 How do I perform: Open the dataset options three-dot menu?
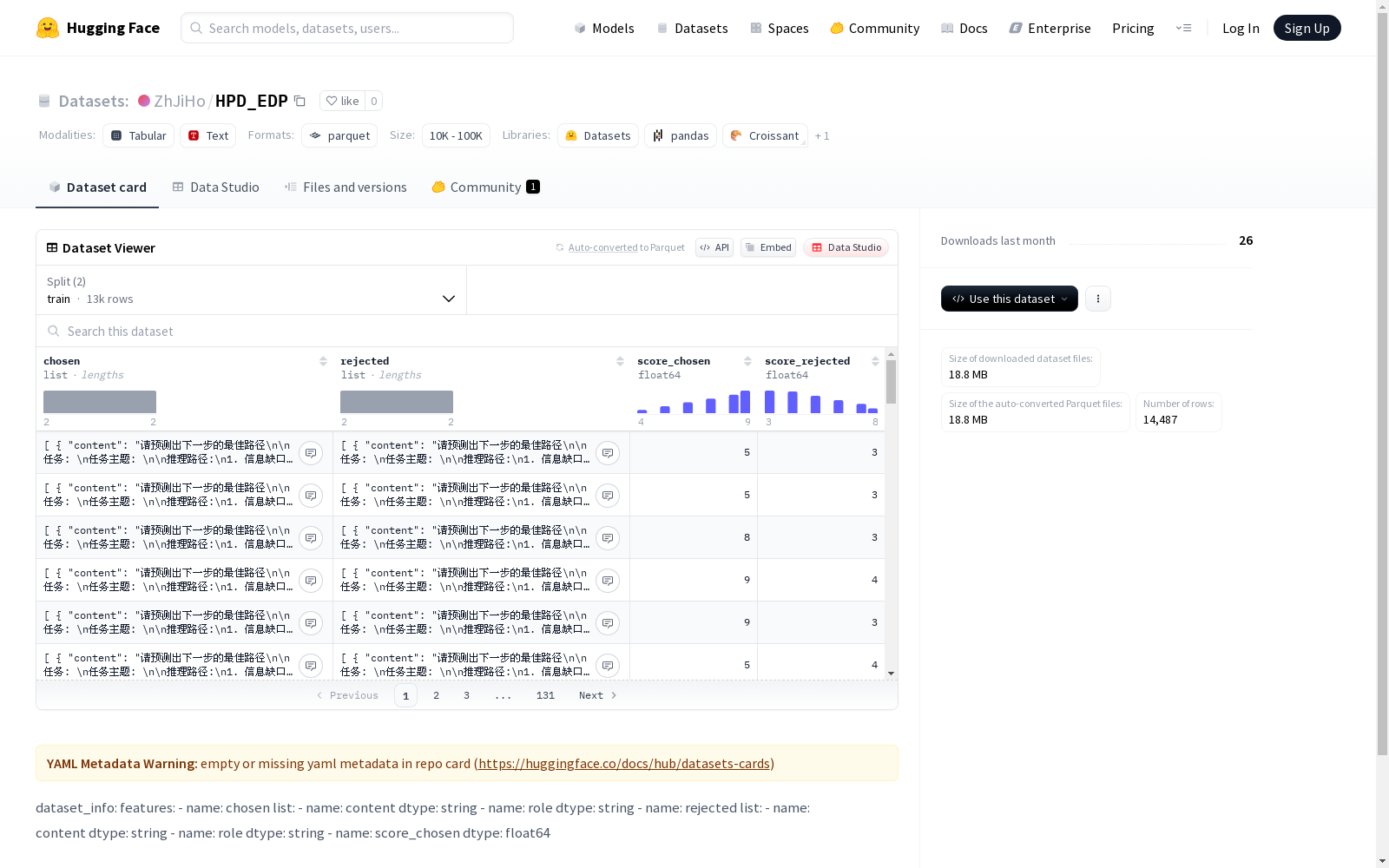(x=1098, y=299)
